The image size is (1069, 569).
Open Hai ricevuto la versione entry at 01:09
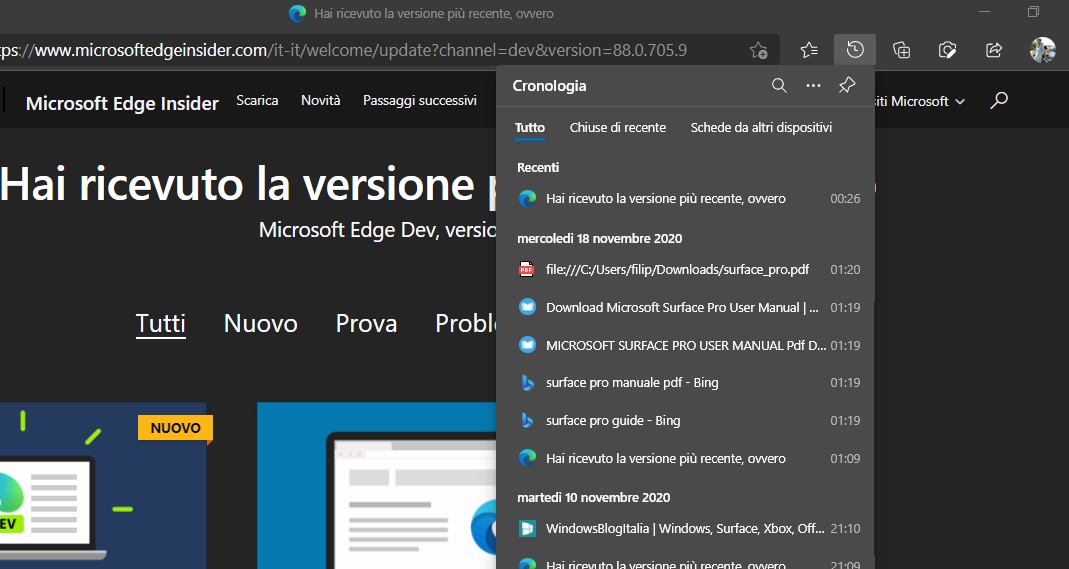pos(685,459)
